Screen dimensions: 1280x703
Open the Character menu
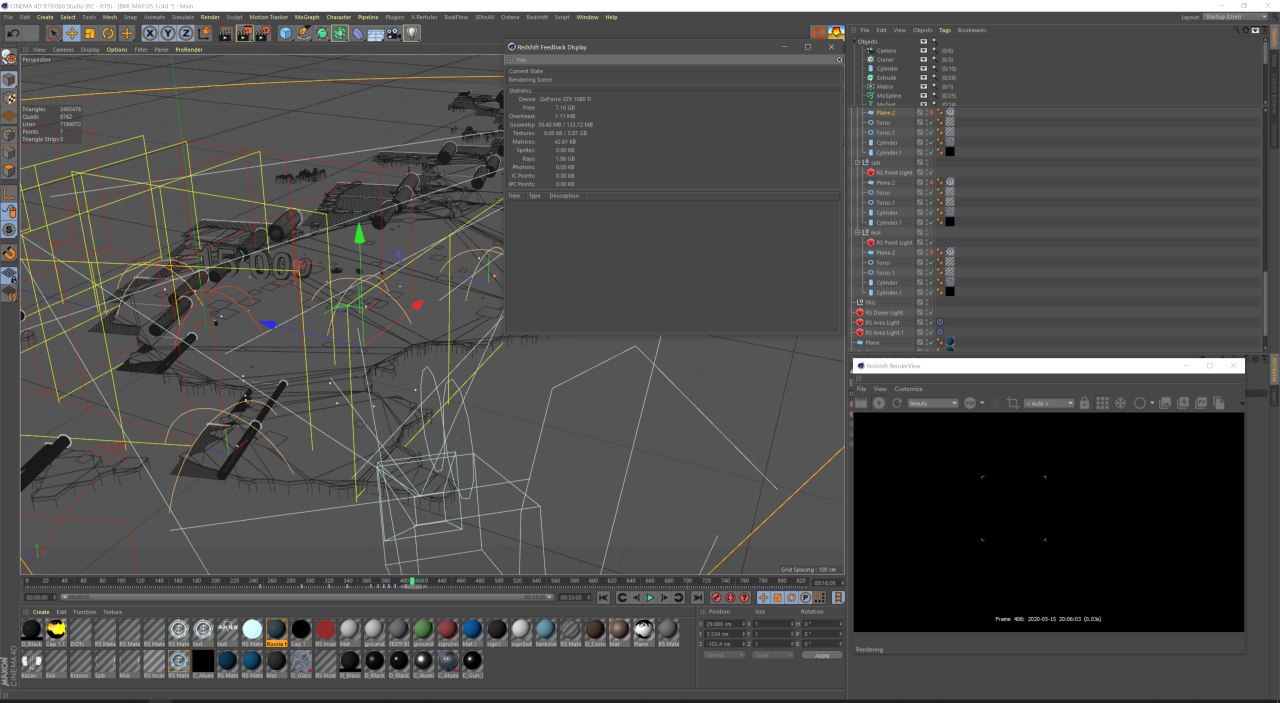tap(338, 17)
